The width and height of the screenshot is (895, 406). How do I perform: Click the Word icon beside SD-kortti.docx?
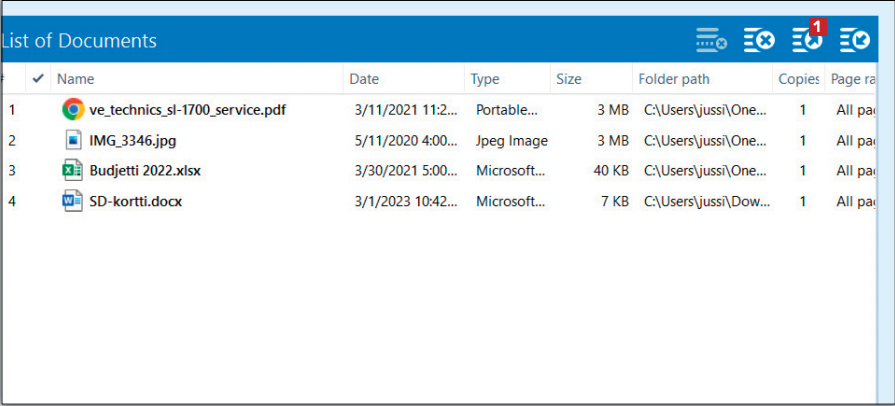click(x=72, y=201)
